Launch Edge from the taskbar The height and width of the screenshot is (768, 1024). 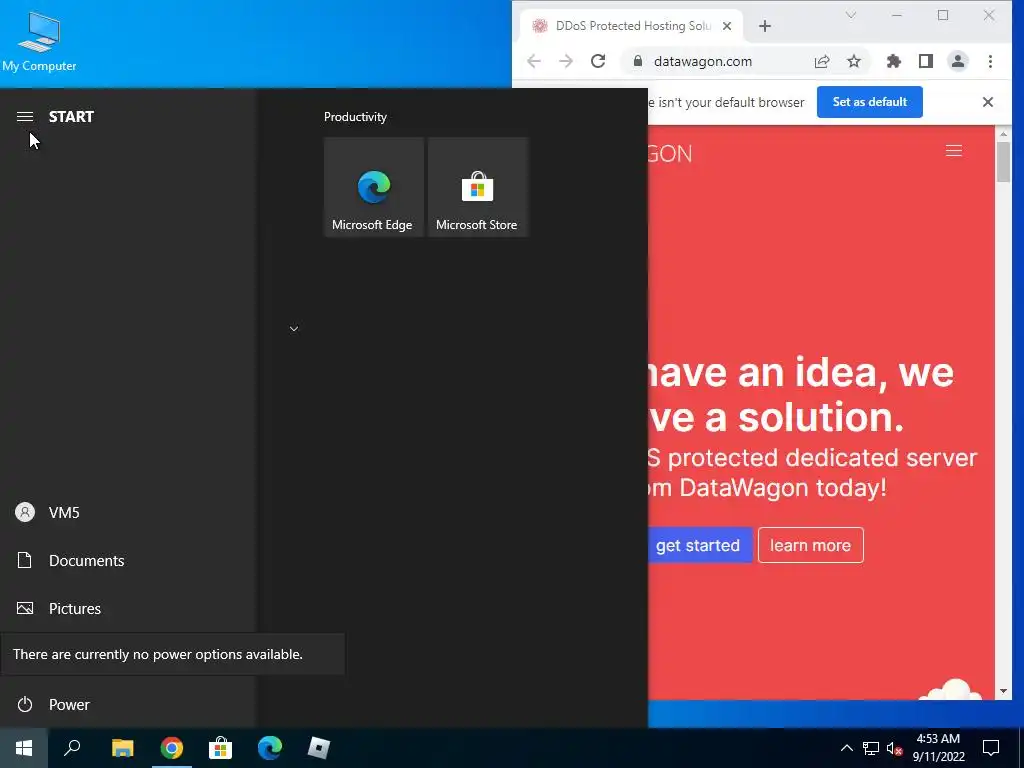coord(270,748)
